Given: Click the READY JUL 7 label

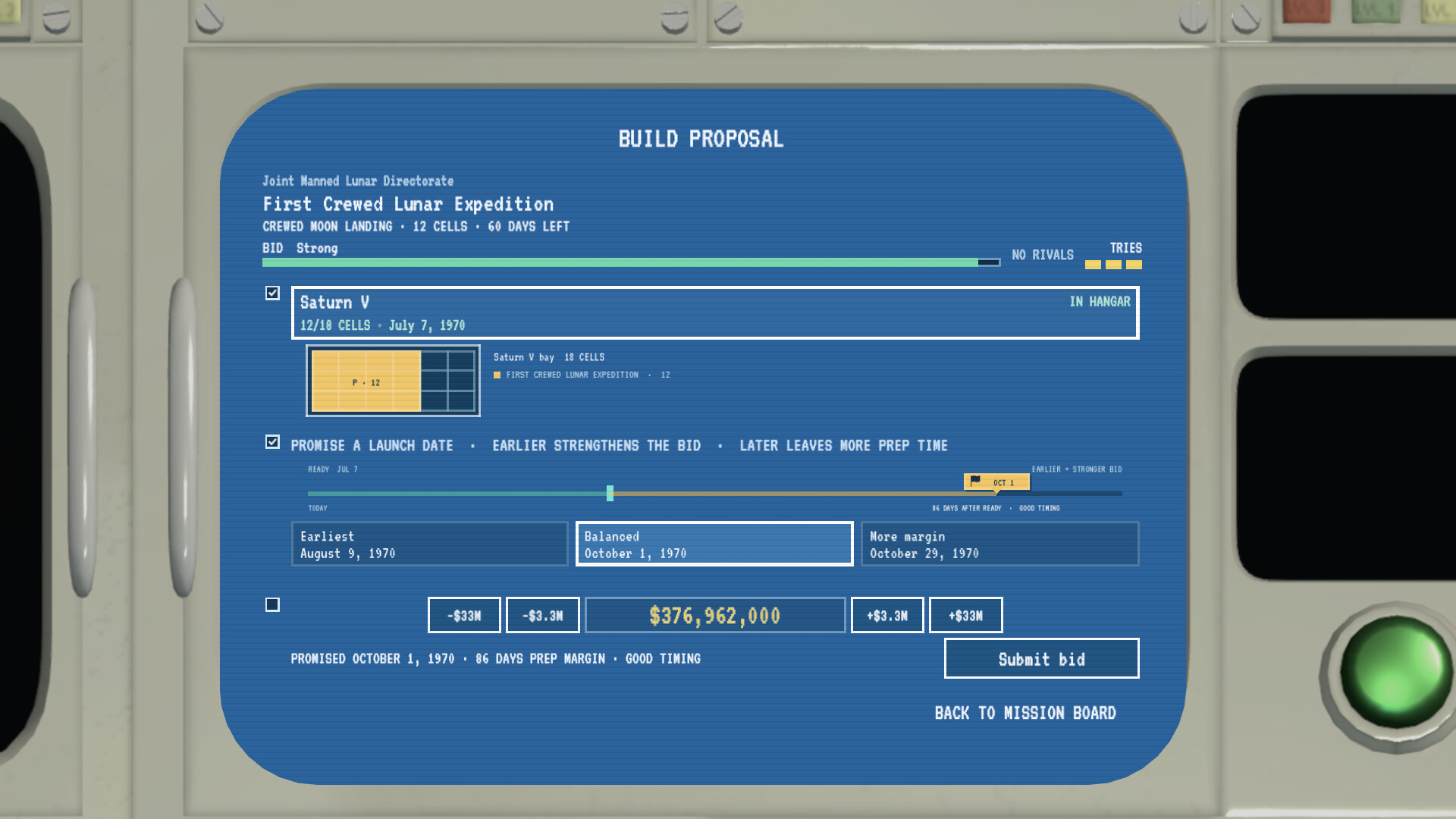Looking at the screenshot, I should pos(332,469).
